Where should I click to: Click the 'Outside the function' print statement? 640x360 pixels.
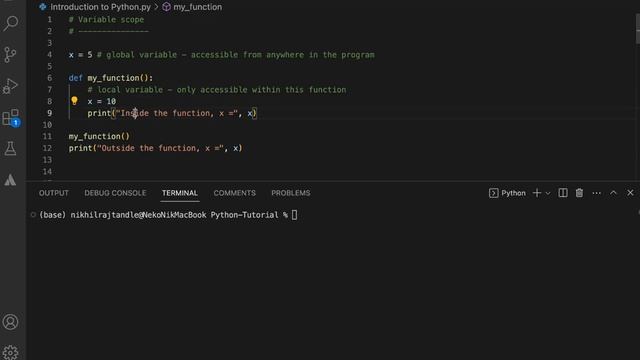(156, 148)
